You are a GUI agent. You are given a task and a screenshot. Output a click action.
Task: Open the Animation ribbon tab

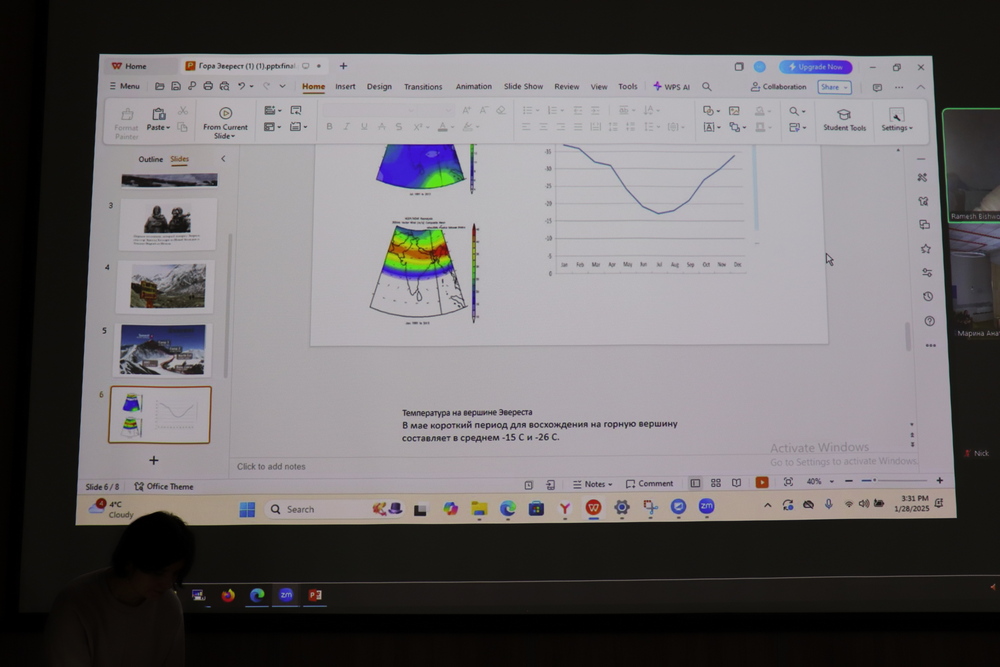(x=473, y=86)
